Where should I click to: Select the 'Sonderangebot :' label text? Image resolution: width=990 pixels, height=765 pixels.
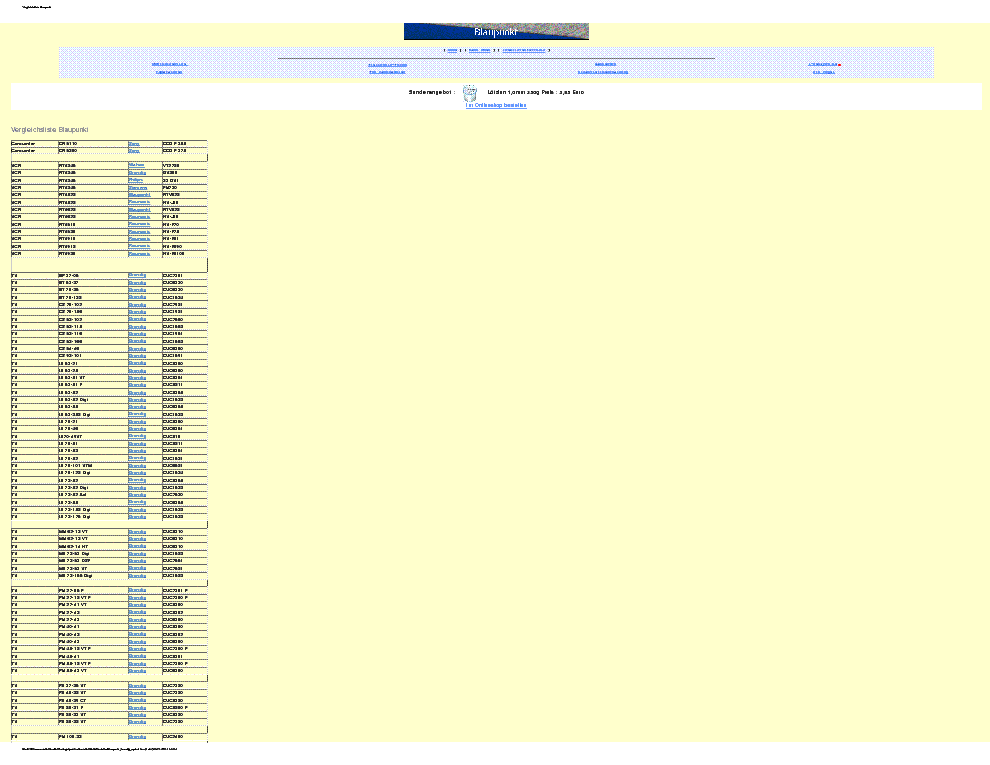[x=432, y=92]
